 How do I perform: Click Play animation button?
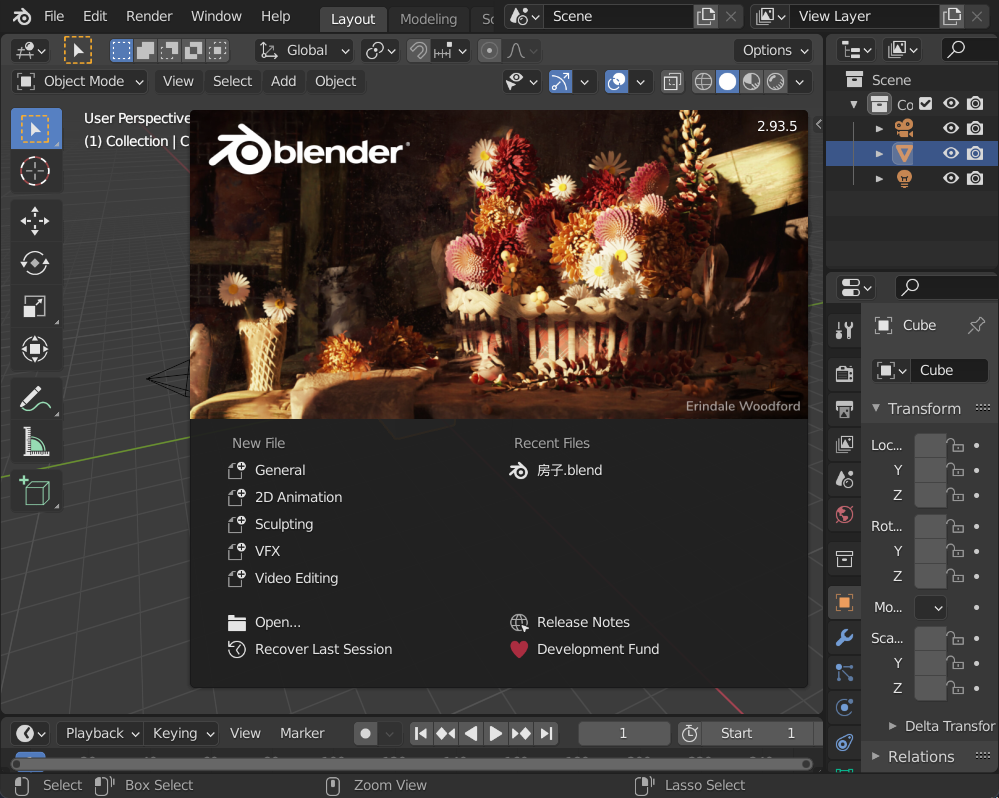click(496, 734)
